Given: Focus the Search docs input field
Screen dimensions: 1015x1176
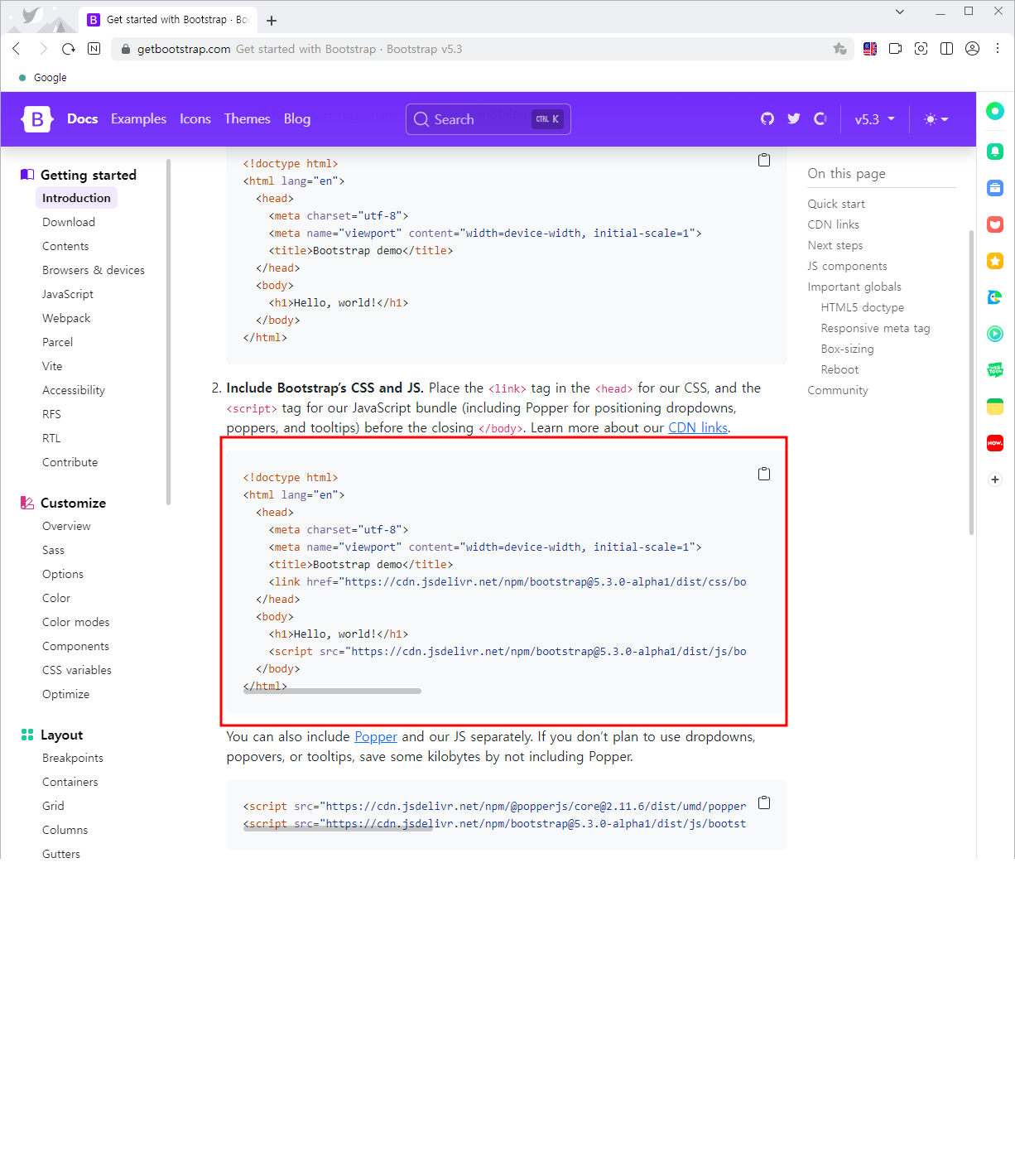Looking at the screenshot, I should pyautogui.click(x=488, y=119).
